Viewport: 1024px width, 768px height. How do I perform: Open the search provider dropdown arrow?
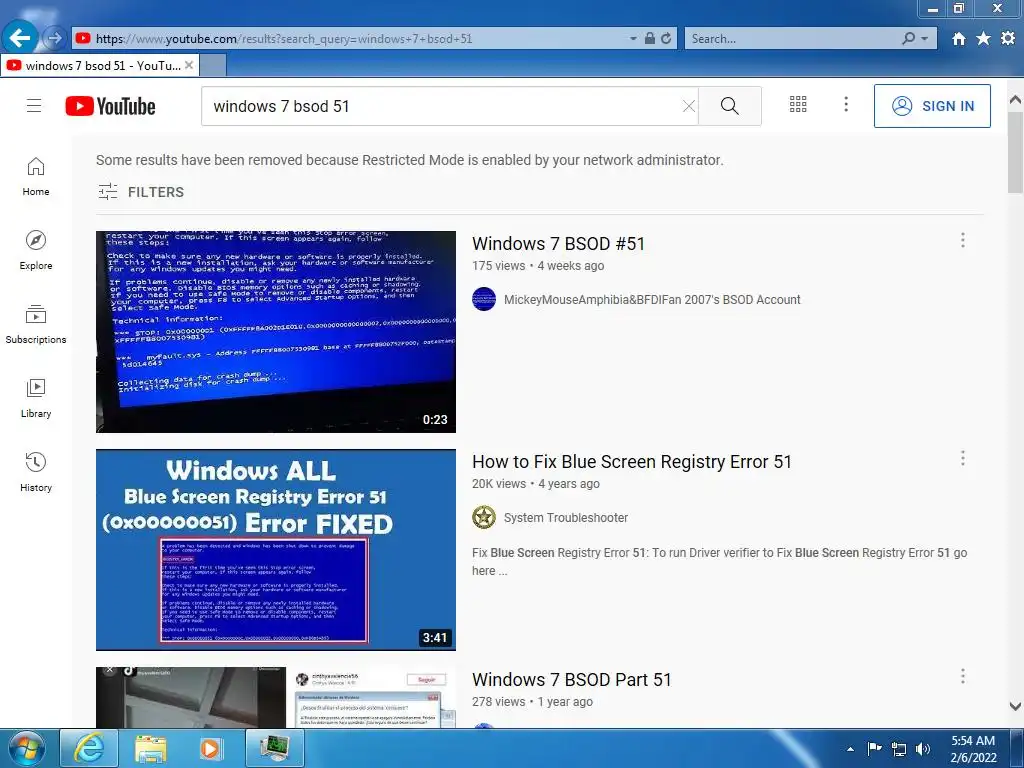[925, 39]
